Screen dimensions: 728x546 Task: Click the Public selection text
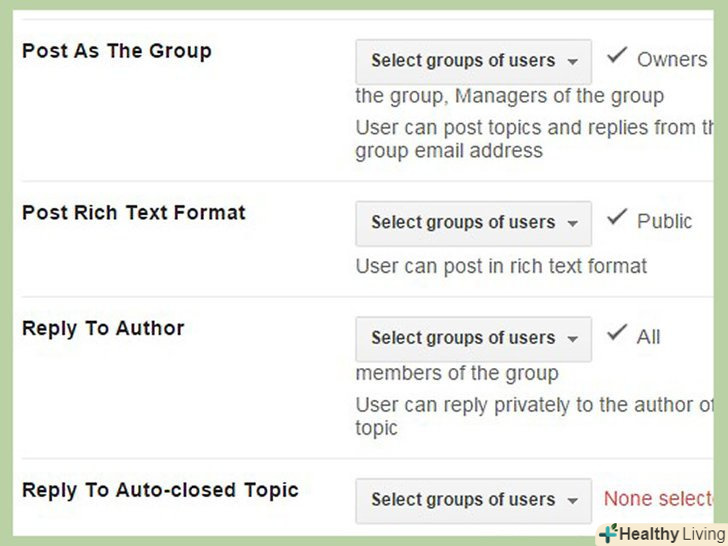pyautogui.click(x=664, y=222)
